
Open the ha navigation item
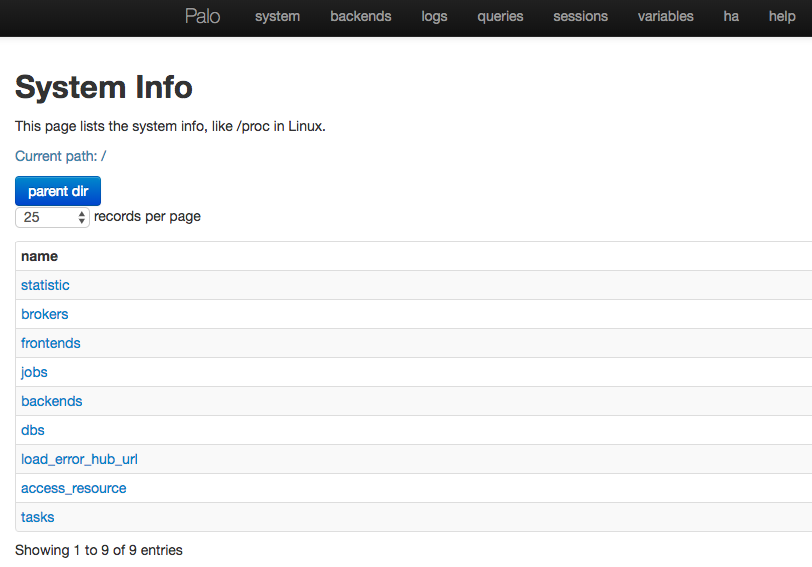coord(731,16)
